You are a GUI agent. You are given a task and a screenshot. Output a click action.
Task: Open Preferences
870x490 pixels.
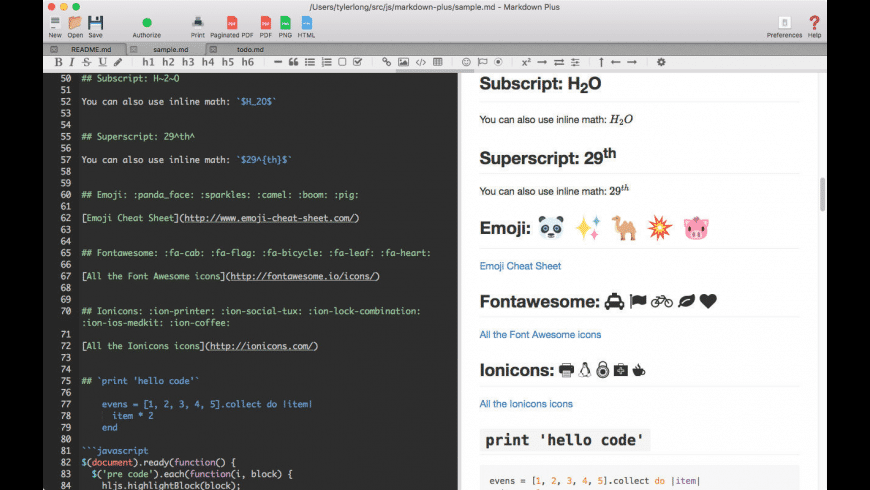point(784,27)
